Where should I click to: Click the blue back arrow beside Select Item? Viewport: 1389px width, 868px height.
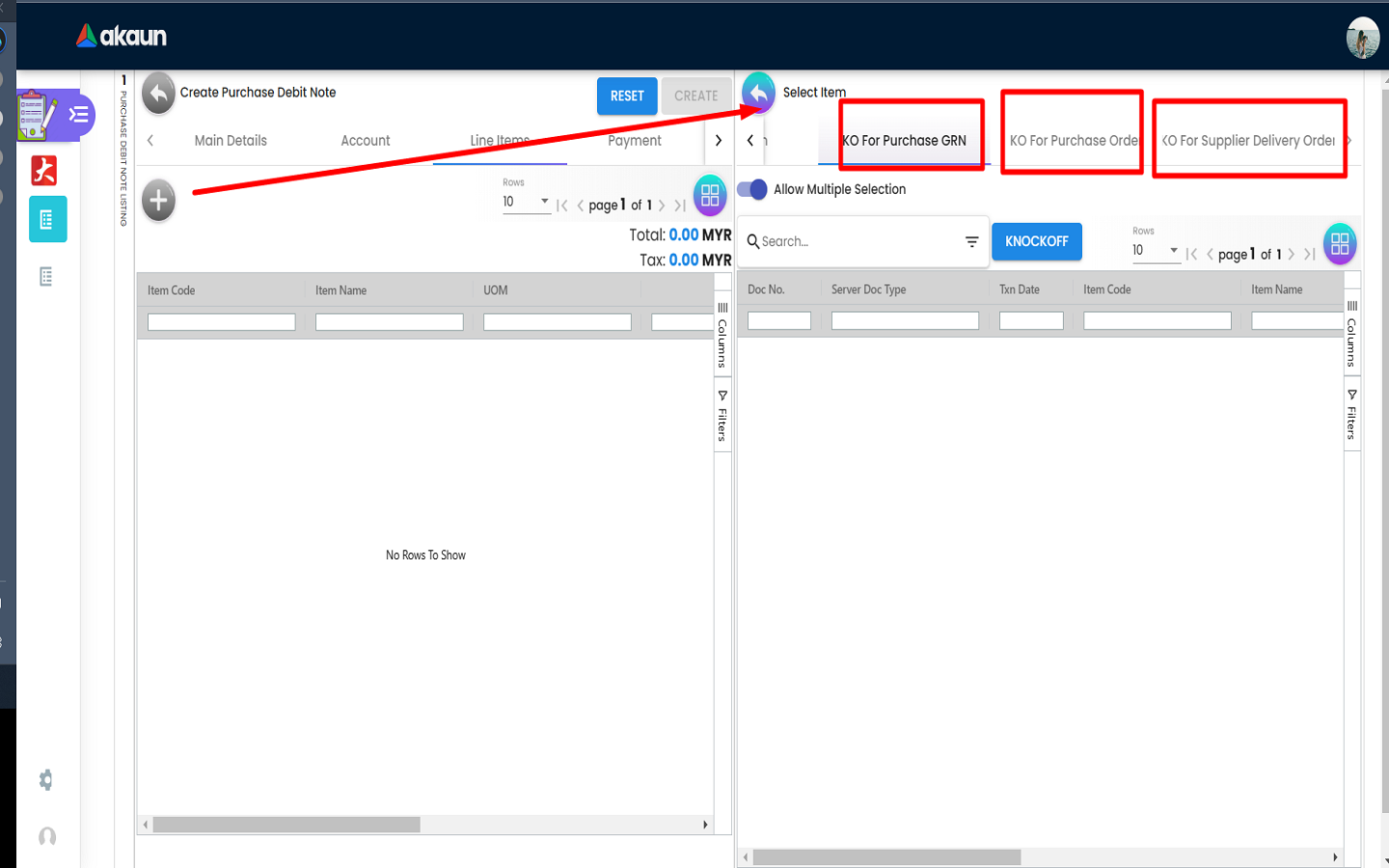[x=759, y=93]
